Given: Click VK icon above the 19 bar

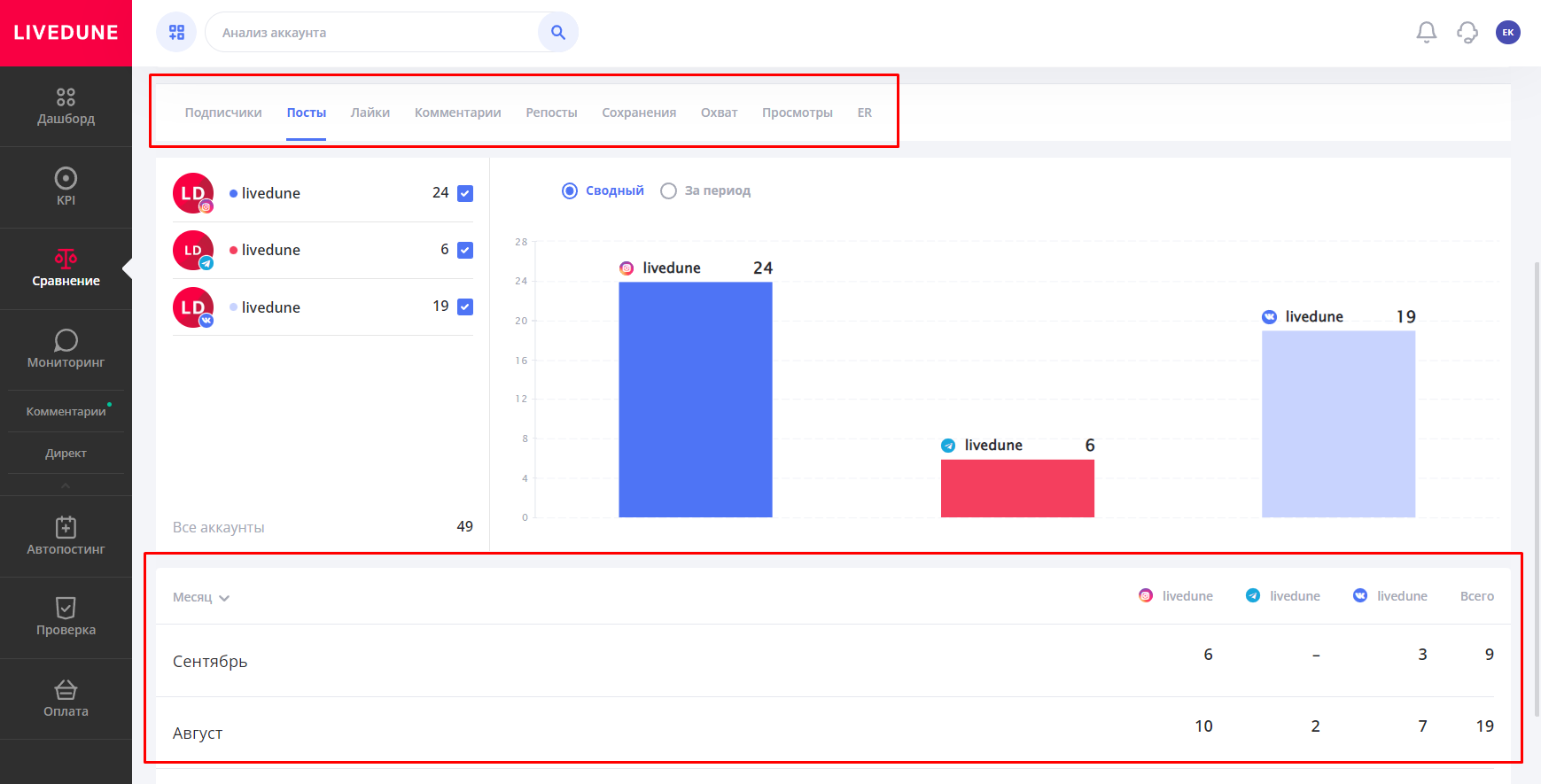Looking at the screenshot, I should 1270,317.
